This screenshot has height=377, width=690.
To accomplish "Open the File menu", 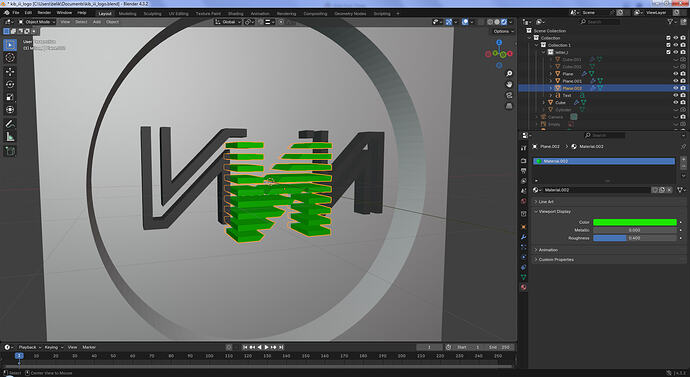I will pos(15,13).
